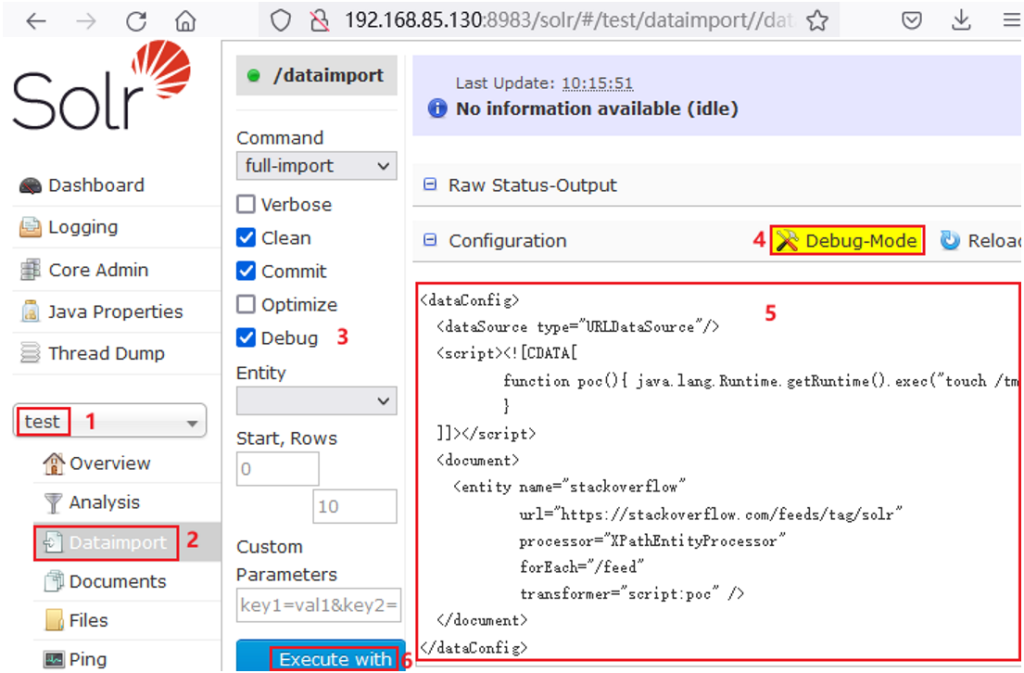Open the Command full-import dropdown

tap(317, 166)
